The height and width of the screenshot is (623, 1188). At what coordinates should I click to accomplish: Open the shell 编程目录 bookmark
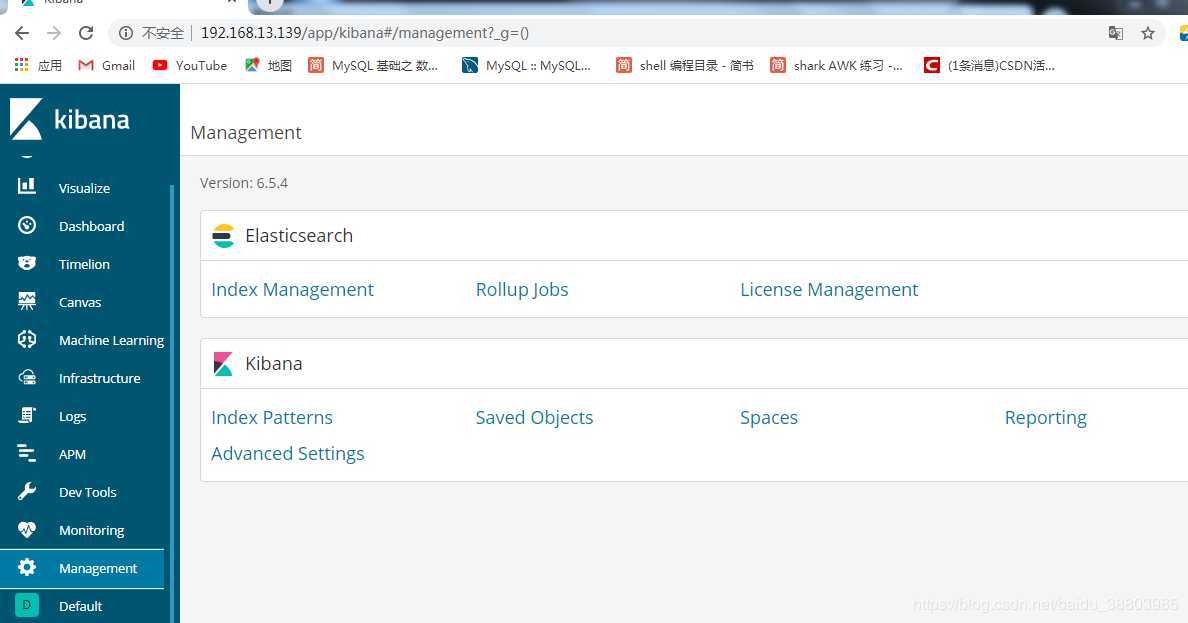point(684,65)
